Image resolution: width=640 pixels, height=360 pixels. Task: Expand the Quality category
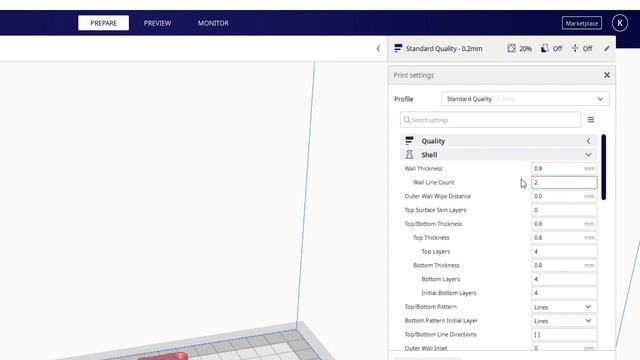click(x=498, y=141)
